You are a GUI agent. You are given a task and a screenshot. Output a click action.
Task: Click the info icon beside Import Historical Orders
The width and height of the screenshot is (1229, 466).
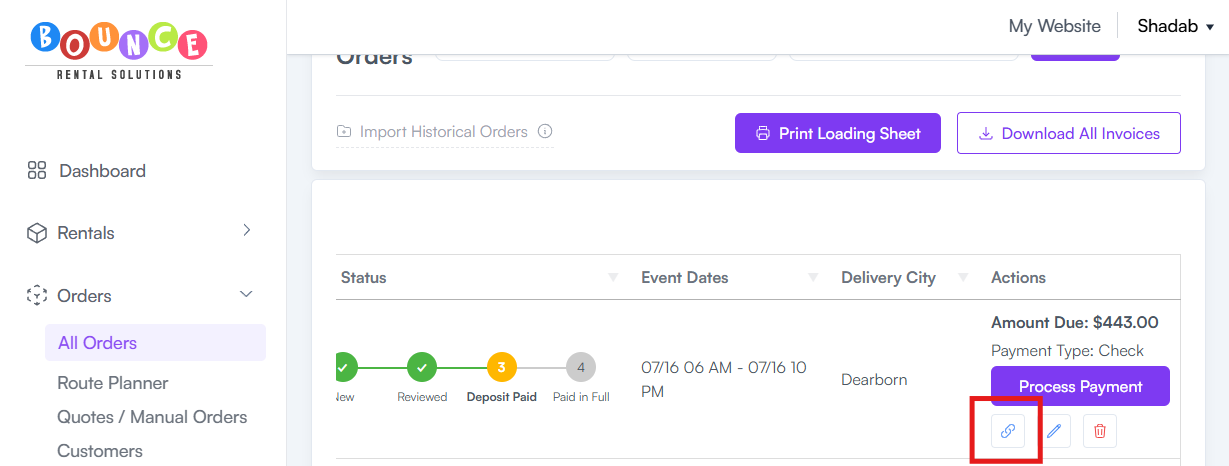(545, 132)
